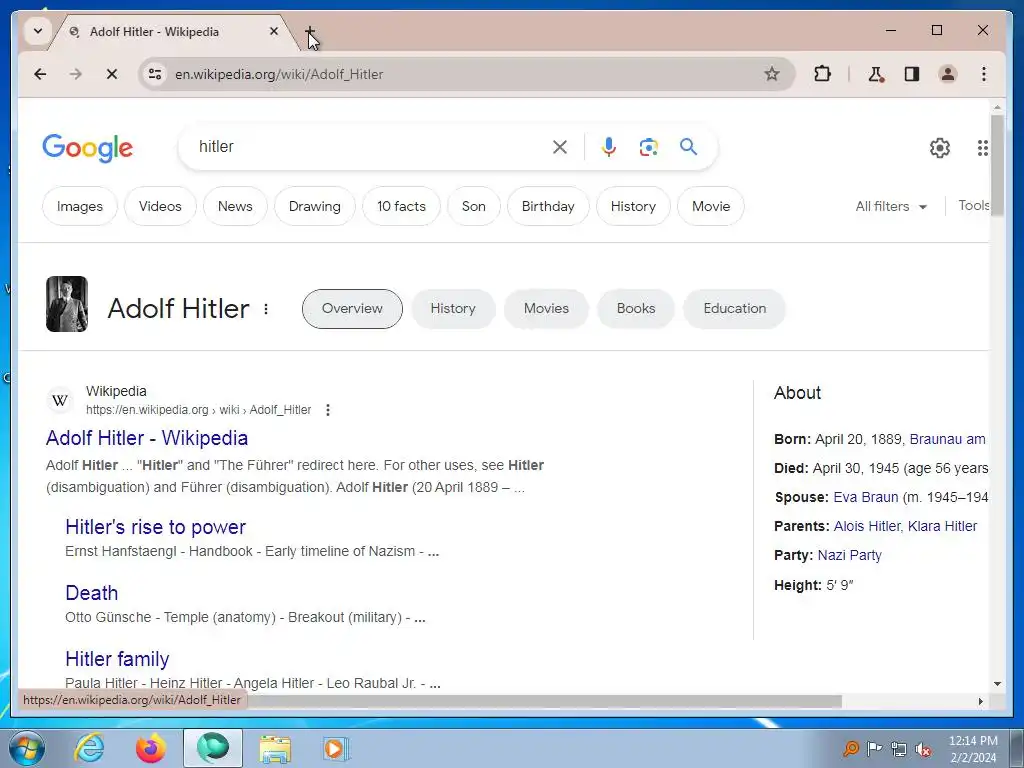Image resolution: width=1024 pixels, height=768 pixels.
Task: Click the Adolf Hitler portrait thumbnail
Action: 67,304
